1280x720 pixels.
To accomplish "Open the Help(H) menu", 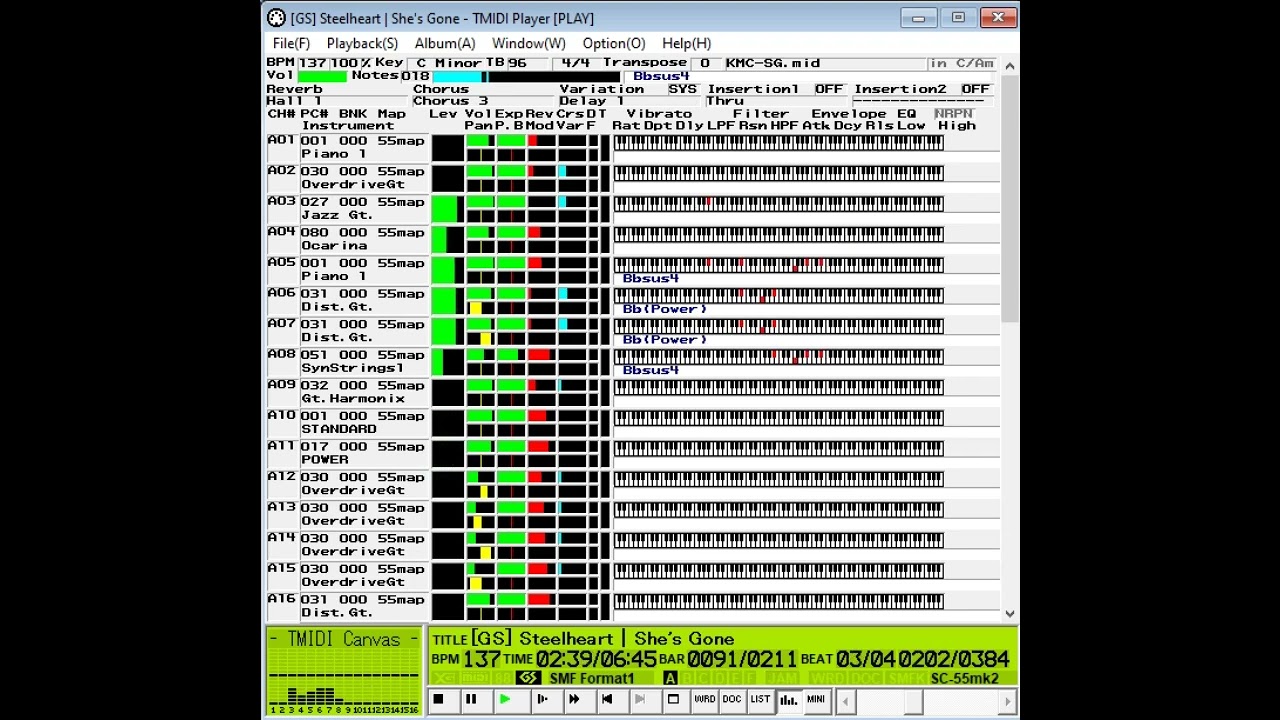I will [686, 44].
